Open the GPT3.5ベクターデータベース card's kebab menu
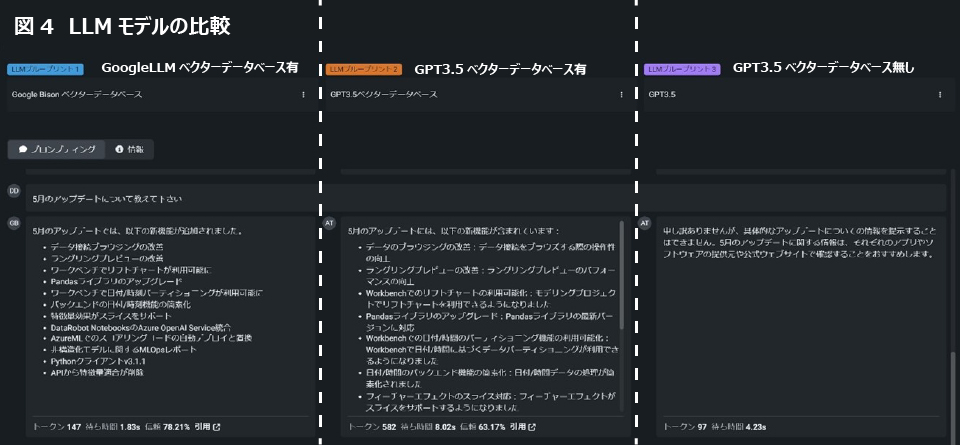The image size is (960, 445). tap(621, 95)
